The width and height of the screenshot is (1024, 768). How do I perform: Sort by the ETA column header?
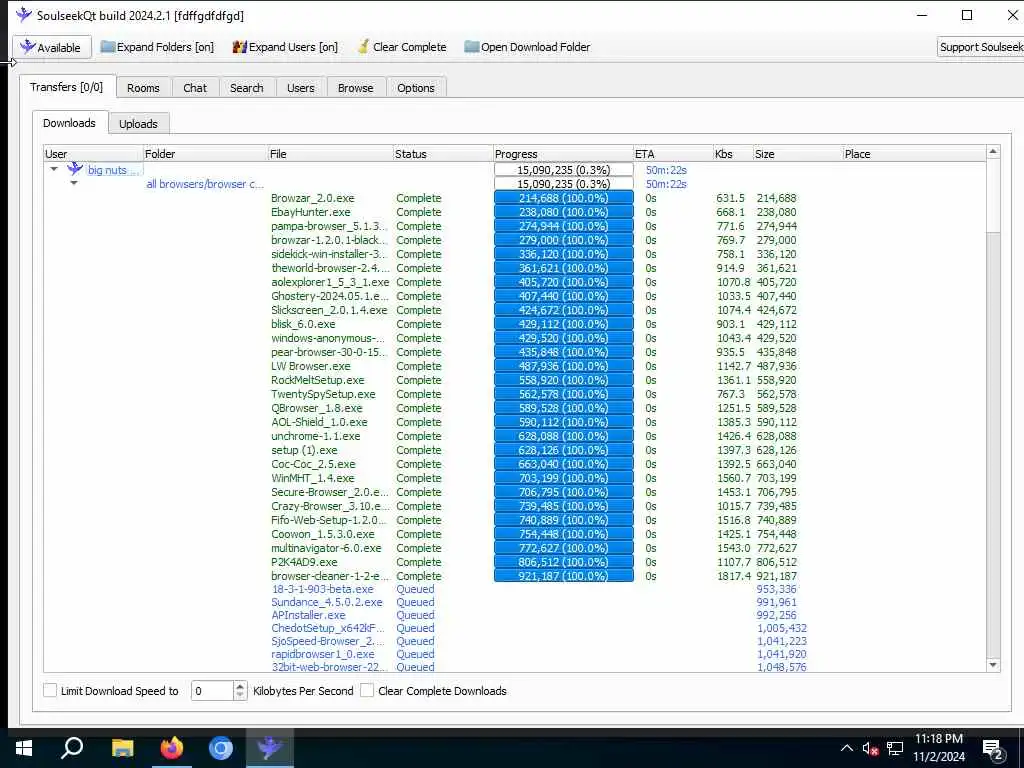click(x=673, y=154)
